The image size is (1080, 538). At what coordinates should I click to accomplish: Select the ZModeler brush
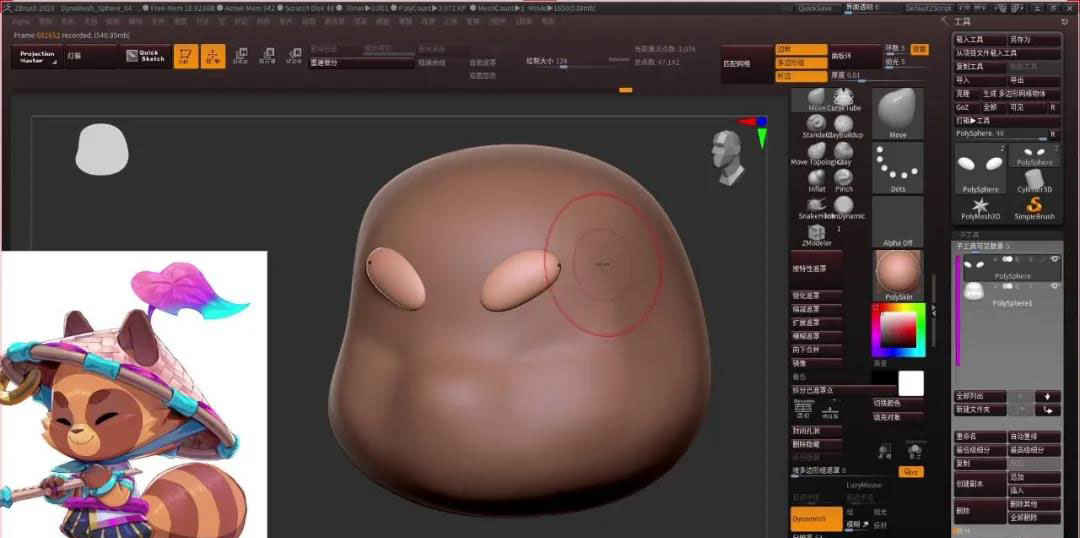817,235
